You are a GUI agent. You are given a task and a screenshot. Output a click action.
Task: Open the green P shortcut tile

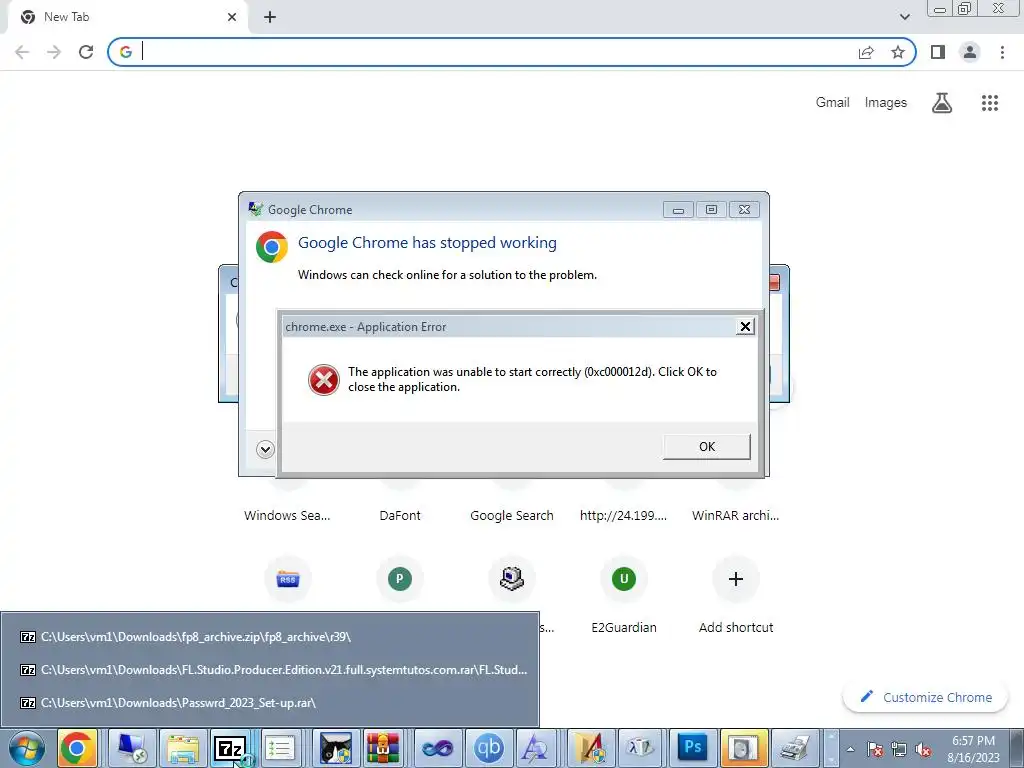400,579
